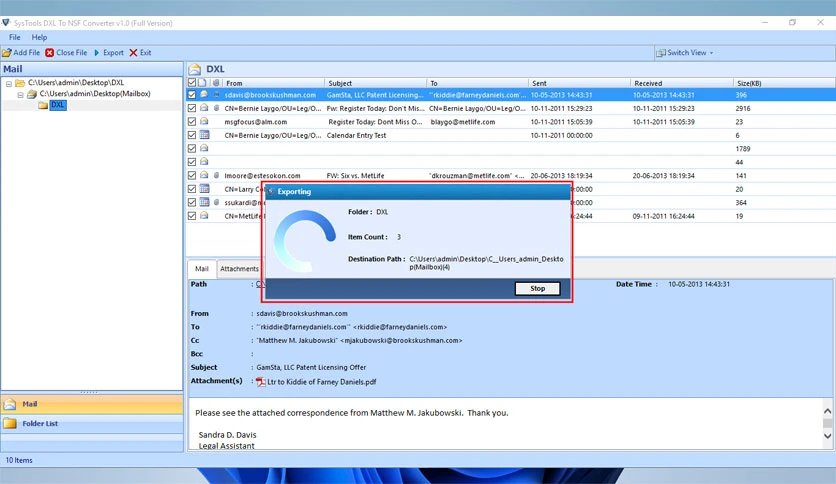Open the Help menu
The height and width of the screenshot is (484, 836).
point(39,37)
